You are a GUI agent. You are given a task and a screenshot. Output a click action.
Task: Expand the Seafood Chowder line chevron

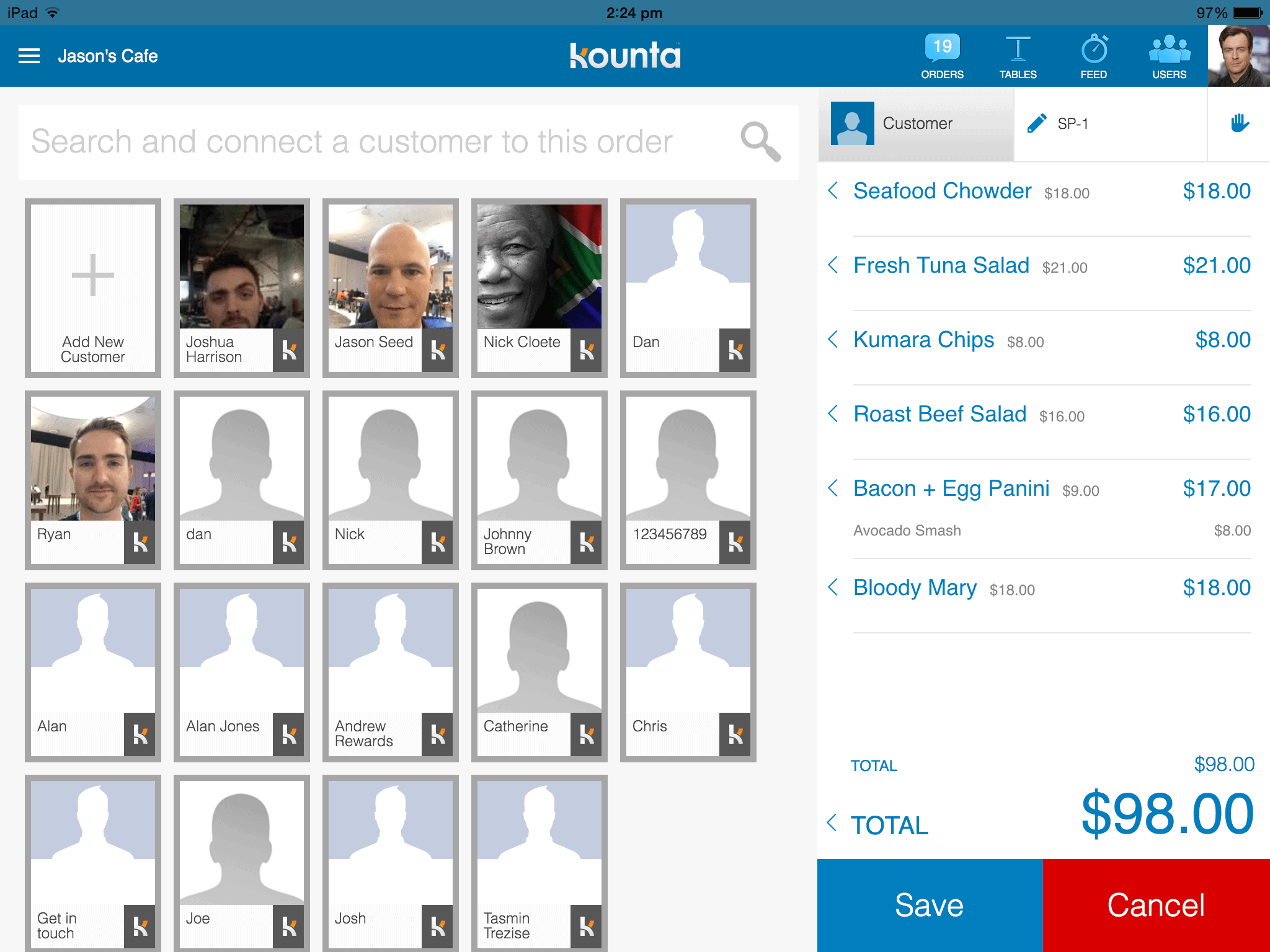pos(833,191)
